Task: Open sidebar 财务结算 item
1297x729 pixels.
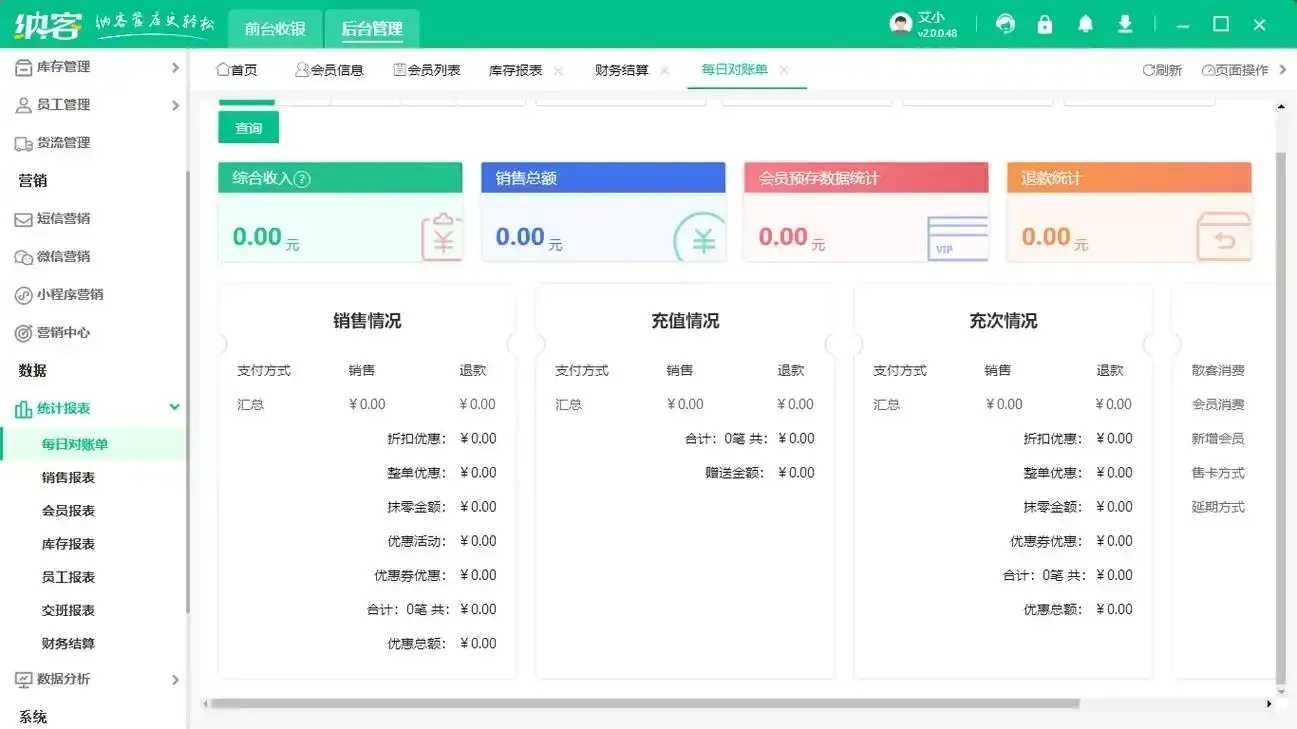Action: click(x=68, y=644)
